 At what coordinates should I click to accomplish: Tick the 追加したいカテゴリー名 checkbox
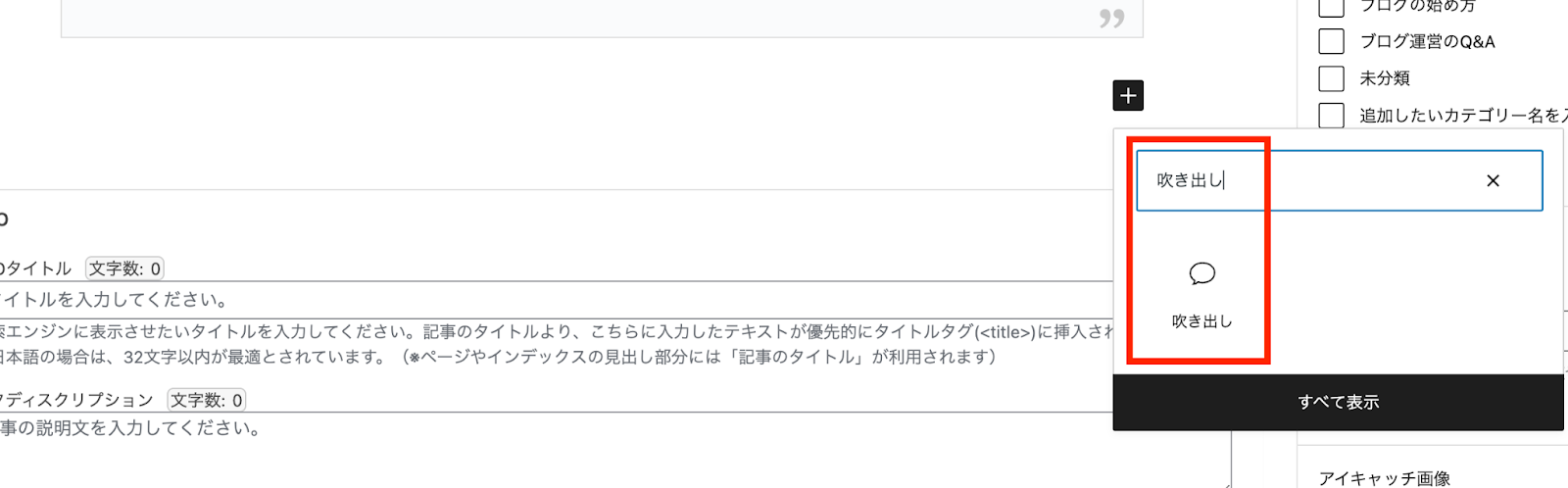tap(1331, 116)
